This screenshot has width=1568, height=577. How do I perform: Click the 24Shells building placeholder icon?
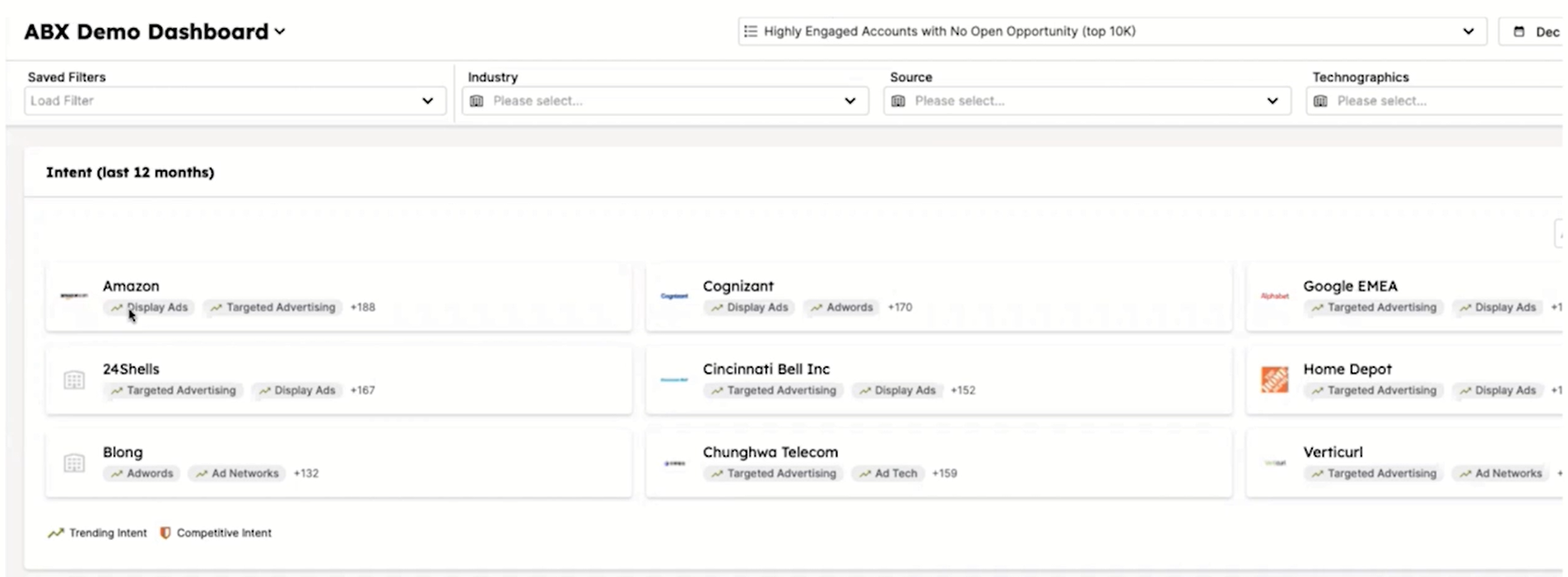[x=74, y=379]
